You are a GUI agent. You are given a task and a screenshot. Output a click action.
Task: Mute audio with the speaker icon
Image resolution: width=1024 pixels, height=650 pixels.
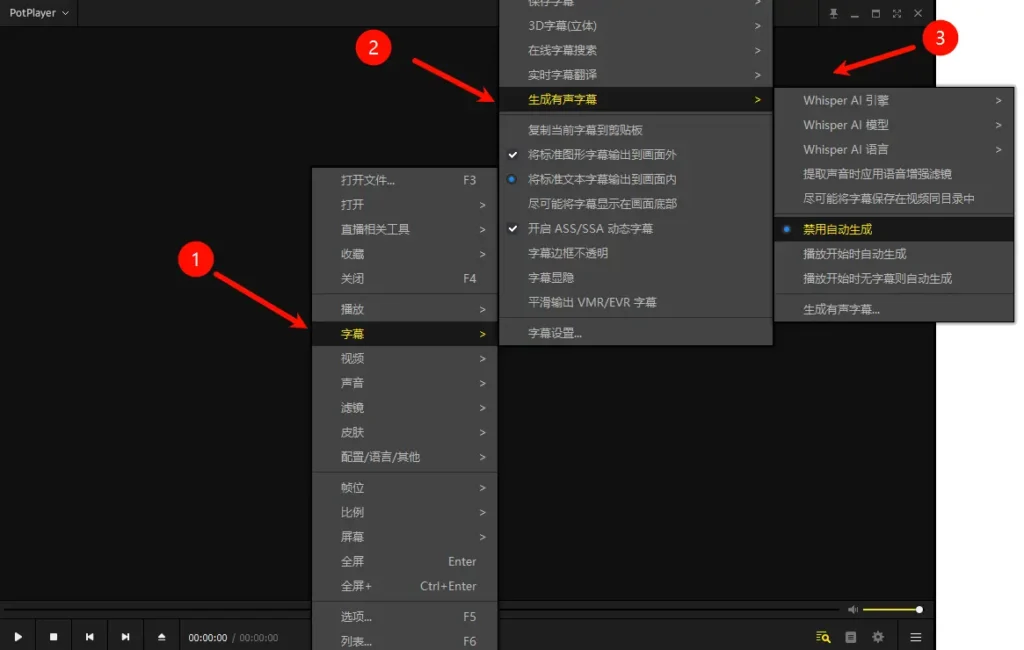(853, 609)
